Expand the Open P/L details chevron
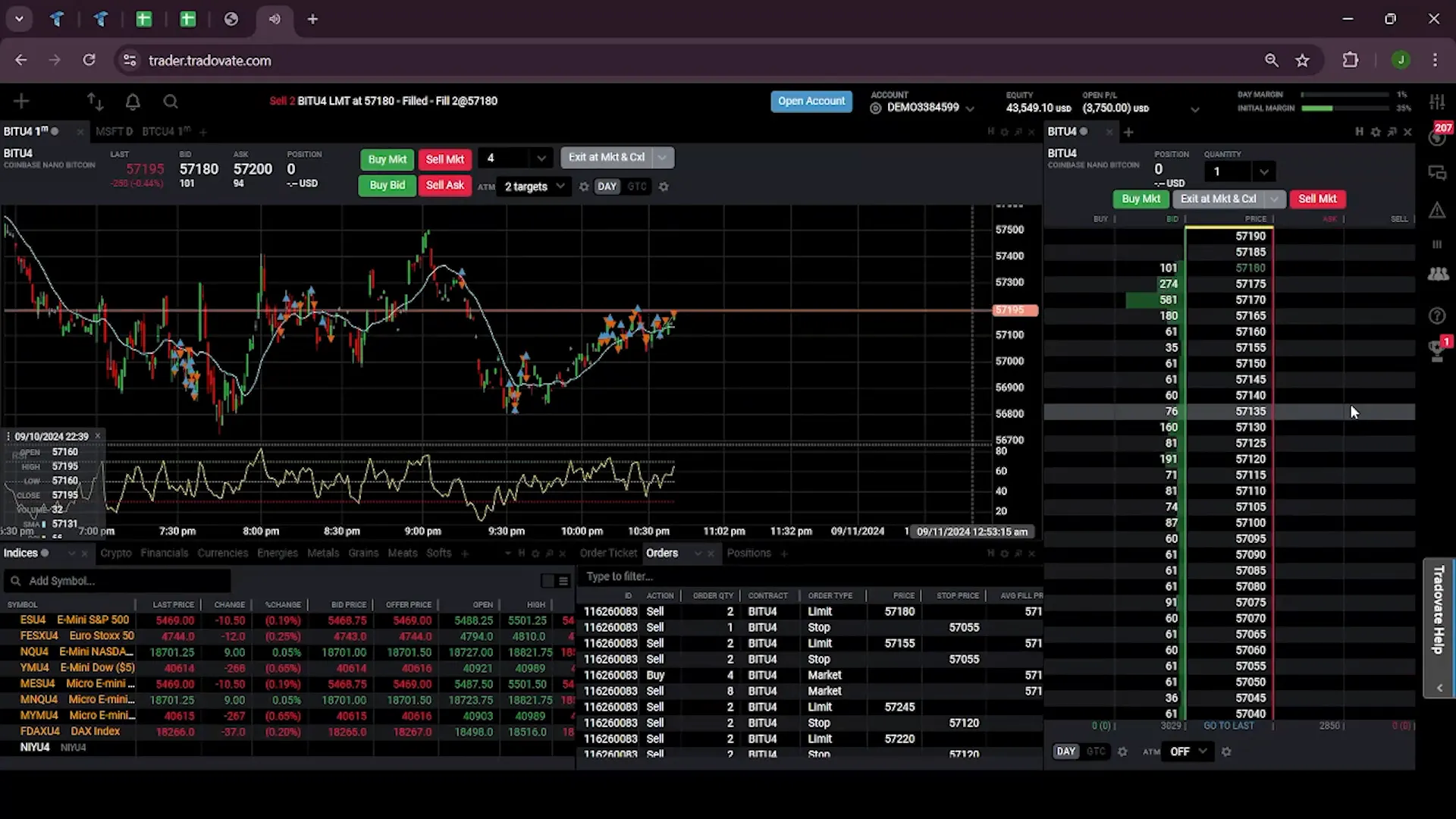The height and width of the screenshot is (819, 1456). tap(1194, 109)
